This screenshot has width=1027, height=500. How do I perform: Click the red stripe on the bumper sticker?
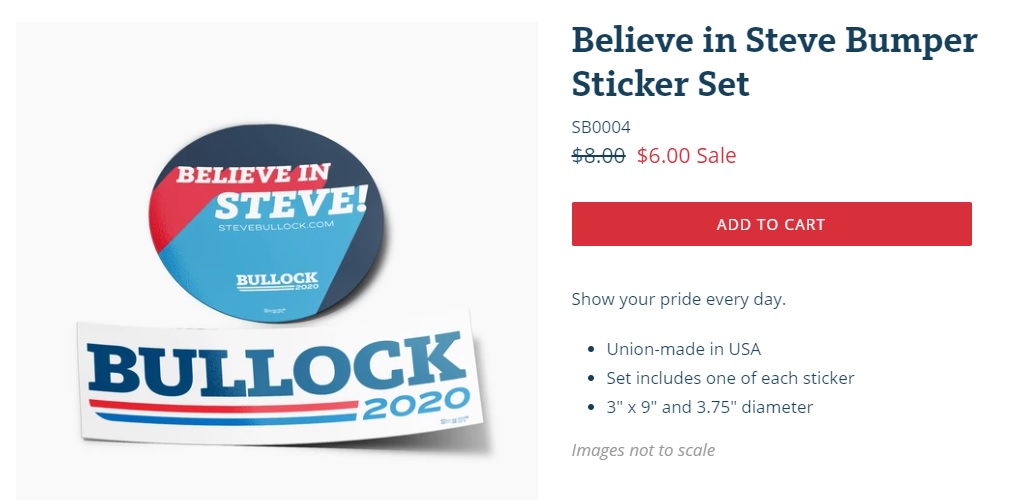pyautogui.click(x=223, y=406)
